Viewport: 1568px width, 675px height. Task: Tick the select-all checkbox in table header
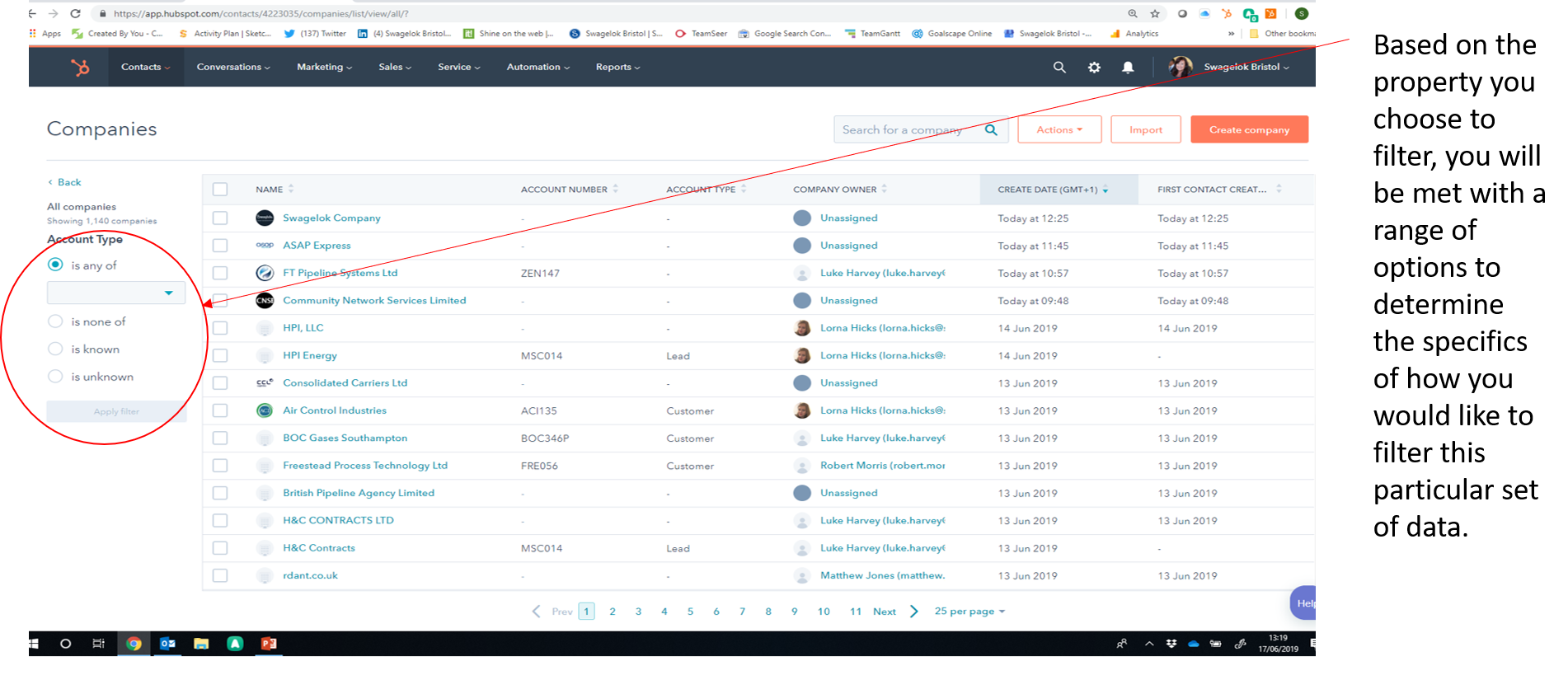tap(220, 190)
